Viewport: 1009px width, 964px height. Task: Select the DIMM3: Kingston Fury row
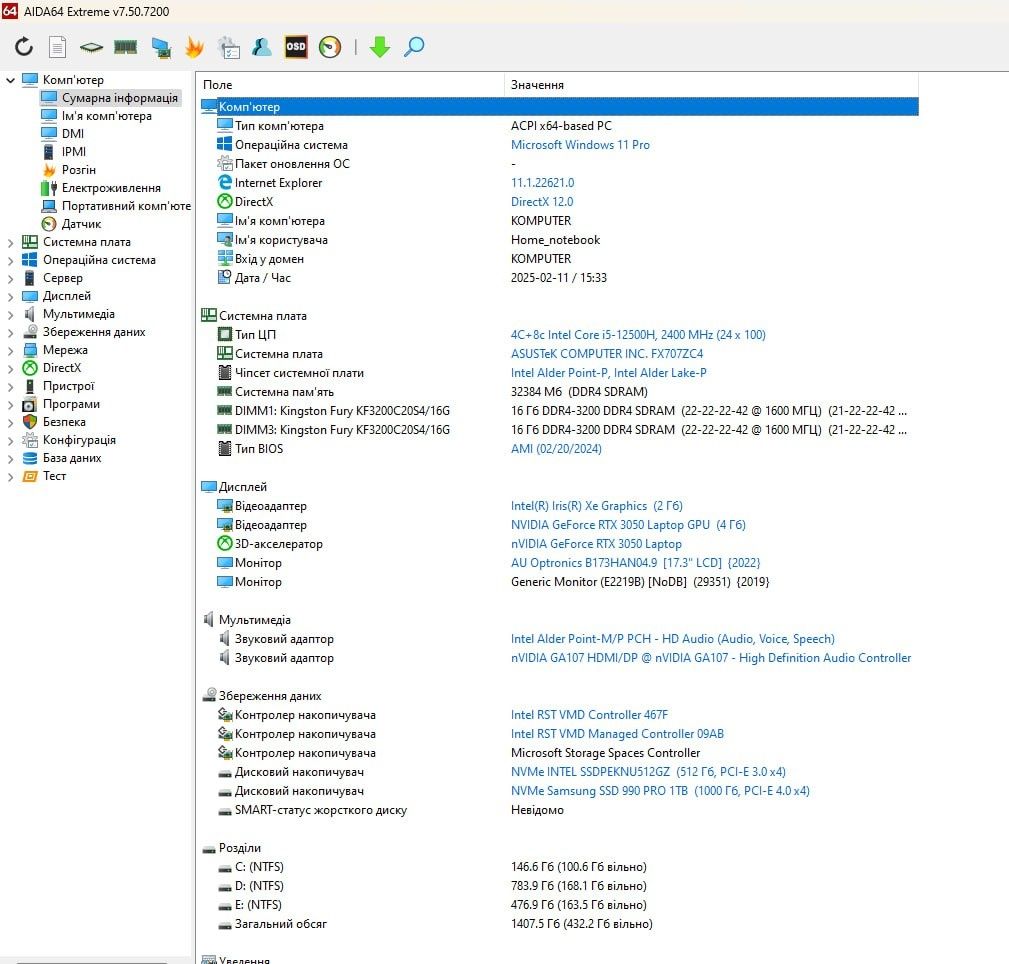click(x=559, y=430)
